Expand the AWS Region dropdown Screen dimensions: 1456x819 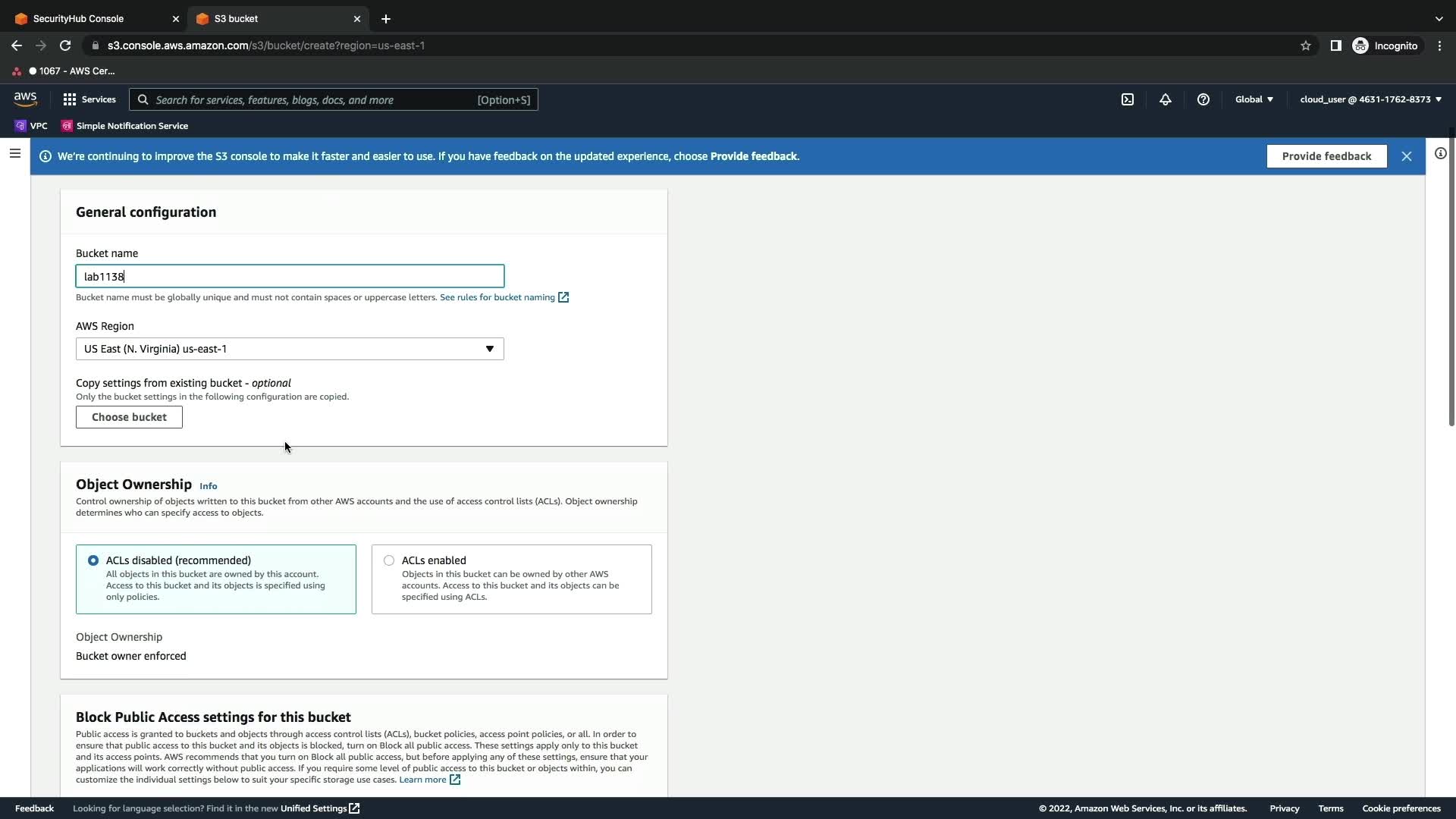click(x=290, y=349)
